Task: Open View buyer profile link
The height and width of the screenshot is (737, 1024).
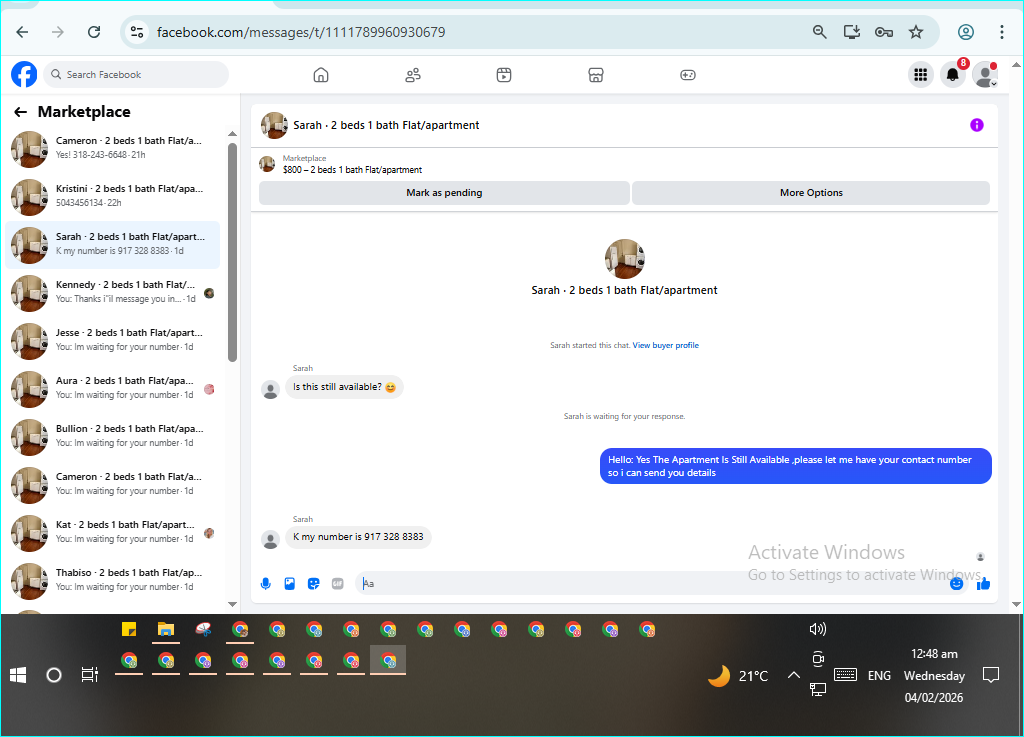Action: point(665,345)
